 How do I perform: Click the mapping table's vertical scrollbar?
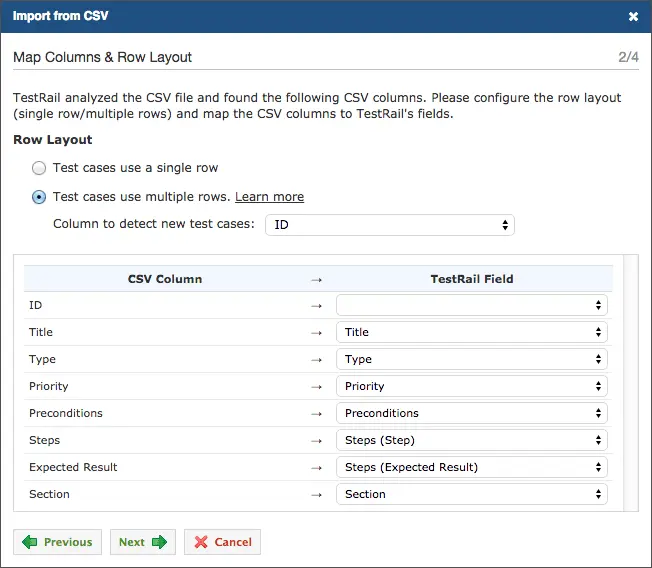click(630, 383)
